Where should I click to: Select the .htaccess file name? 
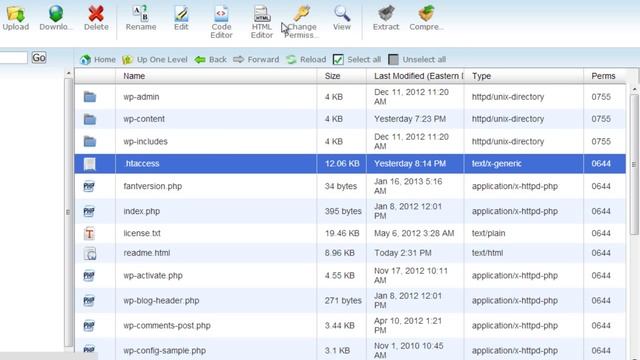point(141,164)
